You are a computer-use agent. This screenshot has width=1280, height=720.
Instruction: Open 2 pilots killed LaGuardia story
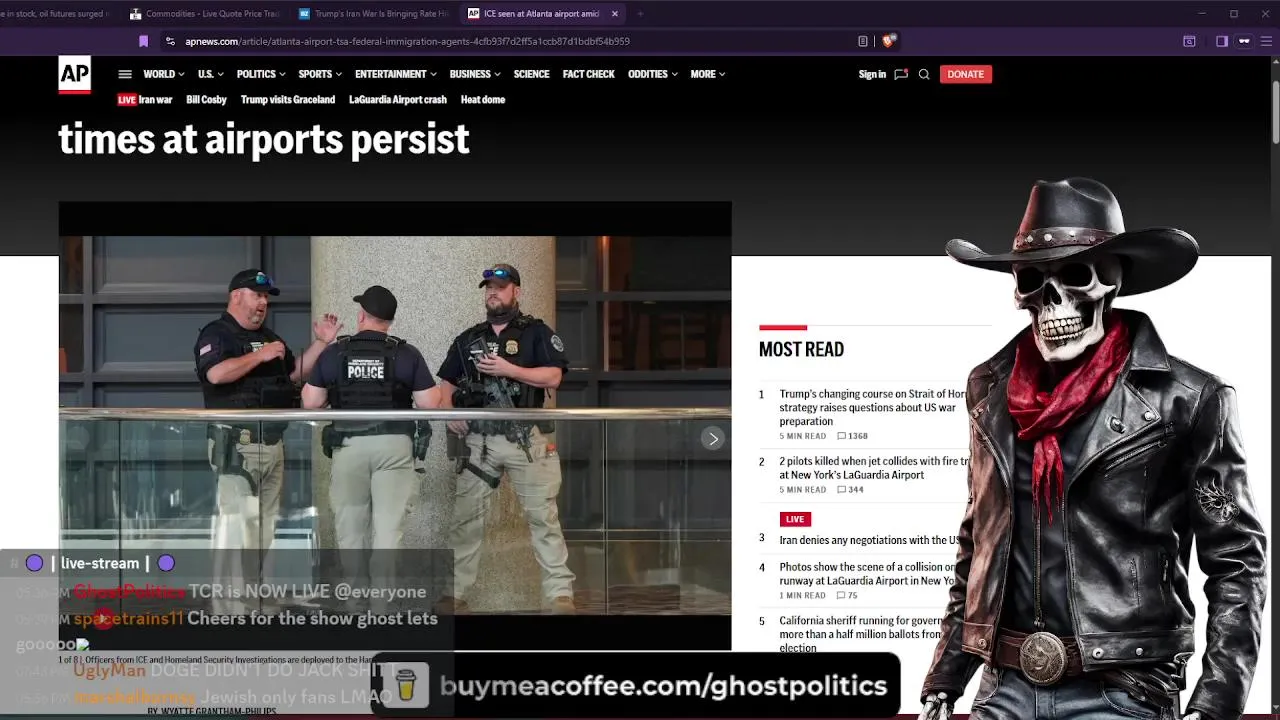coord(875,468)
